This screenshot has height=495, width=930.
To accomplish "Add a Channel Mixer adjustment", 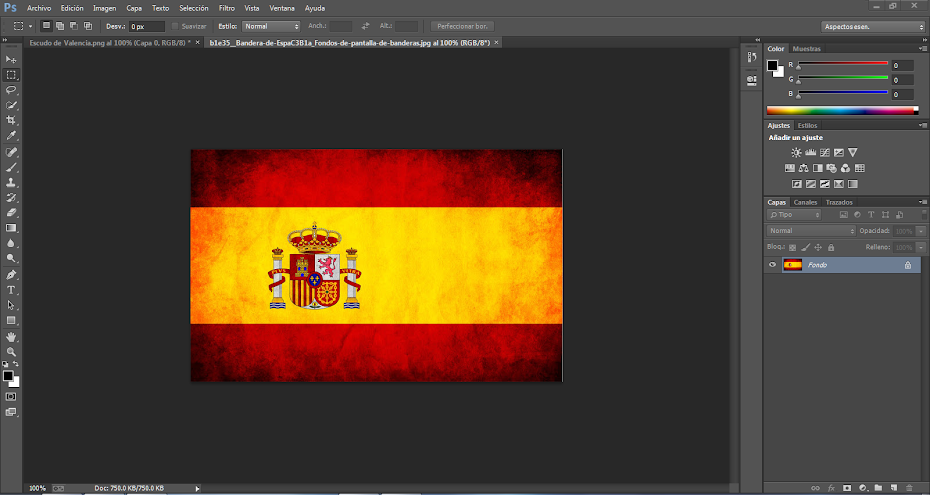I will click(845, 168).
